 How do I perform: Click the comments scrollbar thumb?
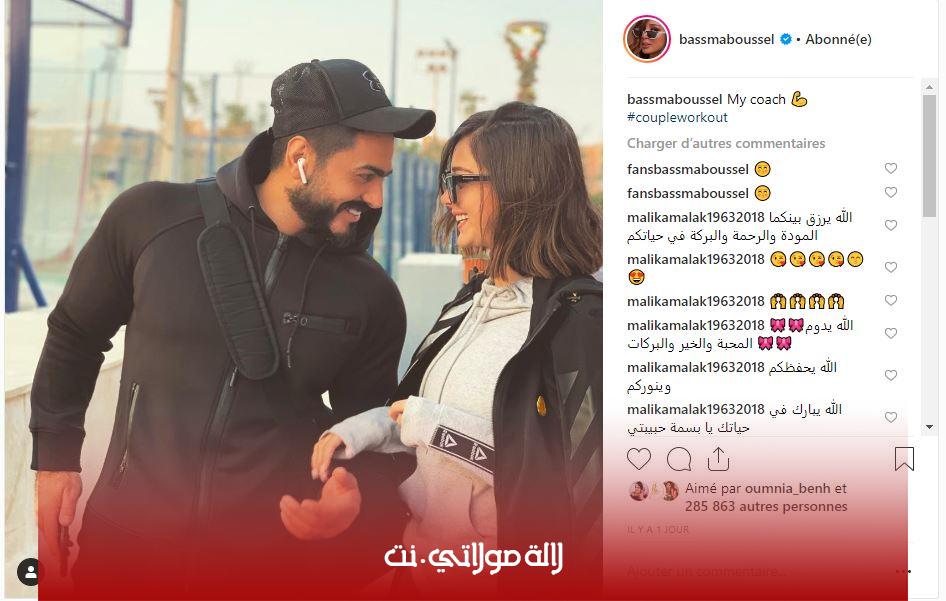click(x=929, y=156)
